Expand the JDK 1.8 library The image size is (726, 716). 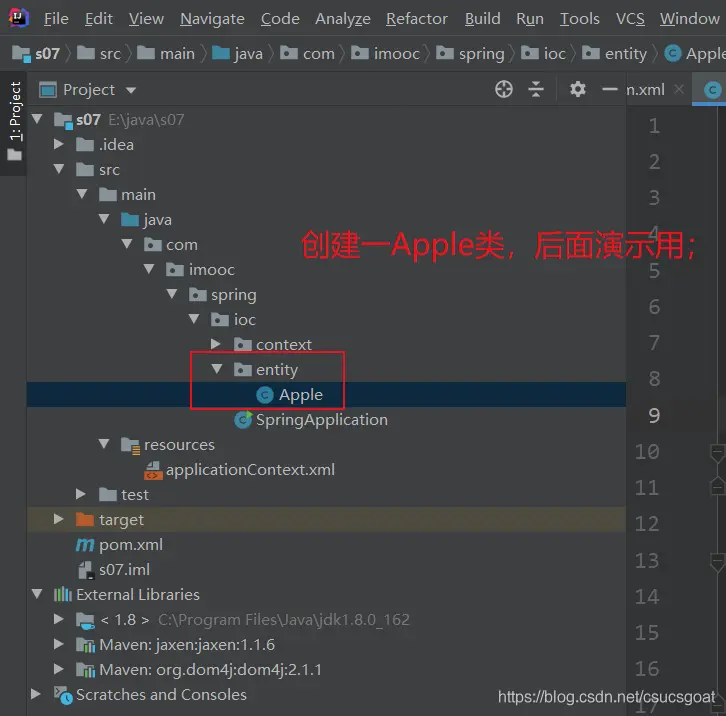pyautogui.click(x=59, y=619)
